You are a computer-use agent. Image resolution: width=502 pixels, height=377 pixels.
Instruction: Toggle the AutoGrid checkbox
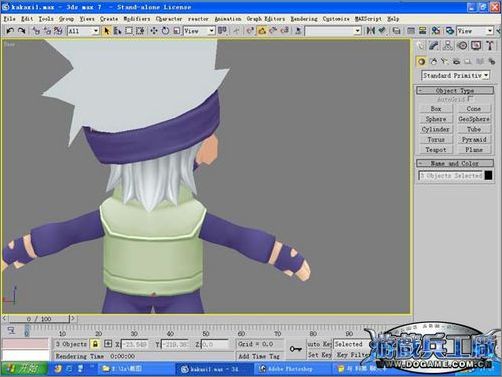[470, 99]
